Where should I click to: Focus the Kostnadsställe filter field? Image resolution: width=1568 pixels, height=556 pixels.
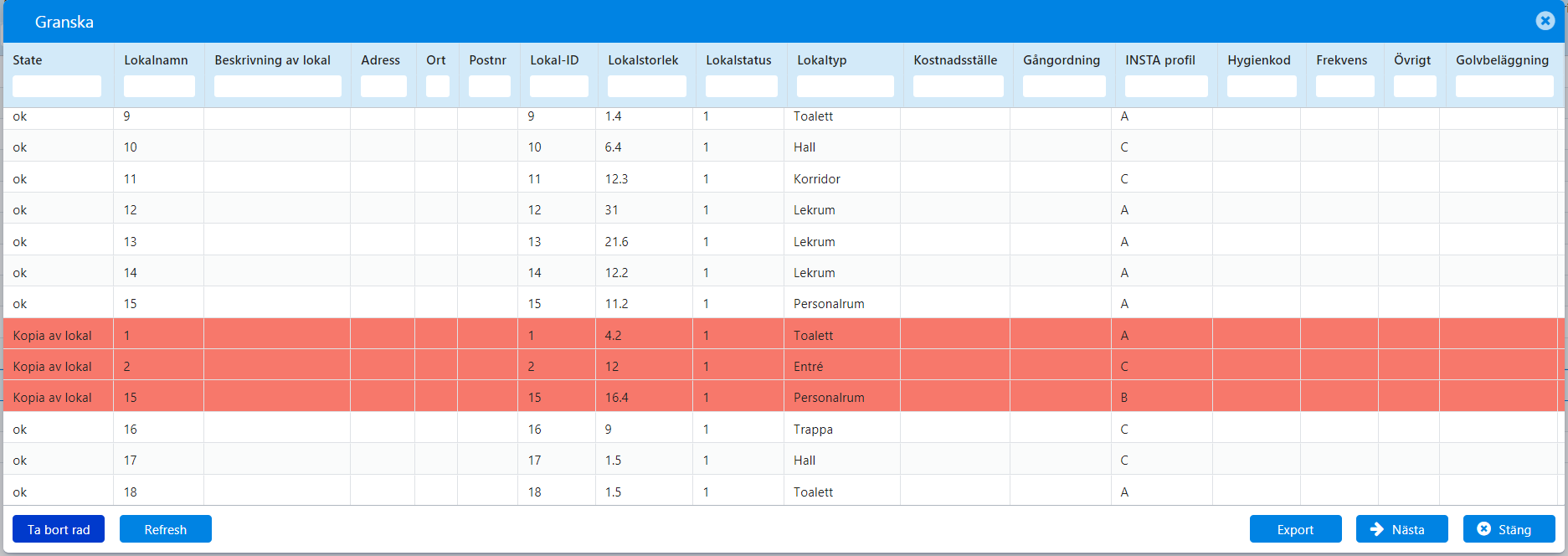click(x=959, y=86)
